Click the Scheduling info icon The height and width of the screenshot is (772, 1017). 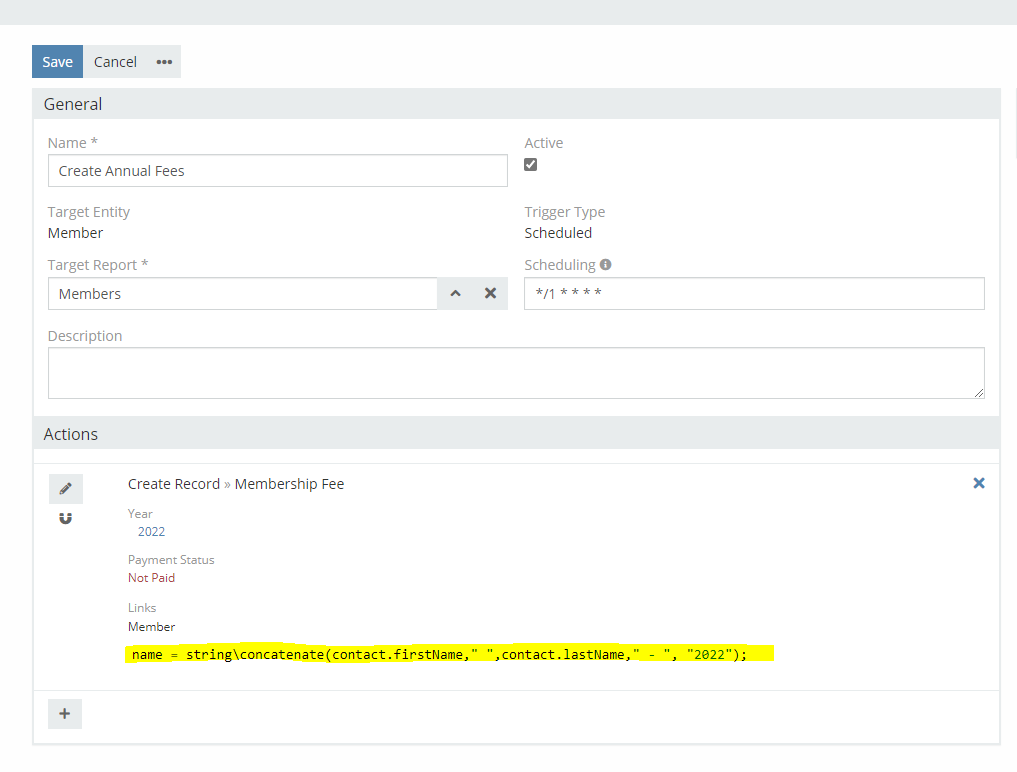click(x=605, y=265)
